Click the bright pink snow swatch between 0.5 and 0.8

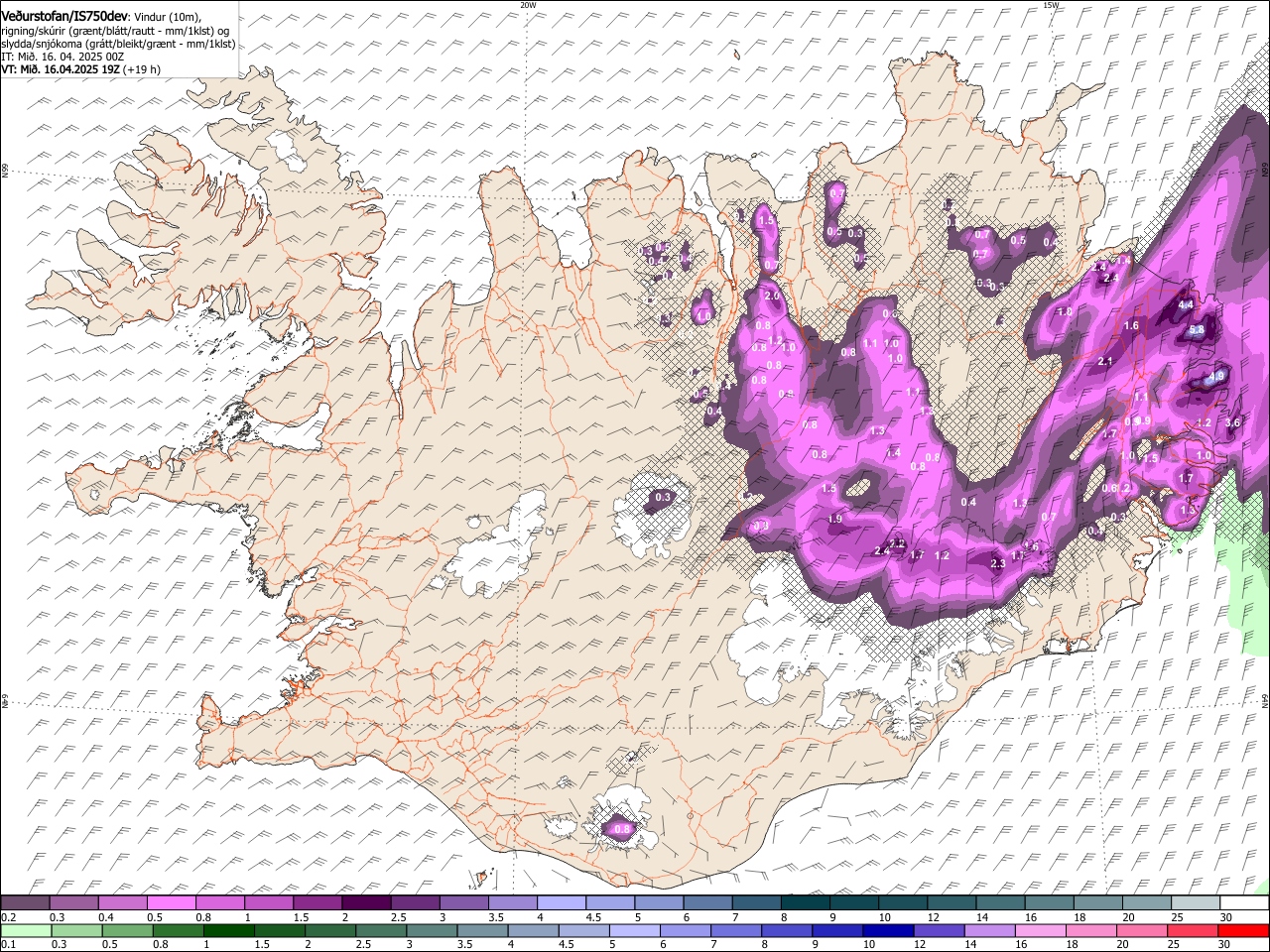tap(172, 903)
